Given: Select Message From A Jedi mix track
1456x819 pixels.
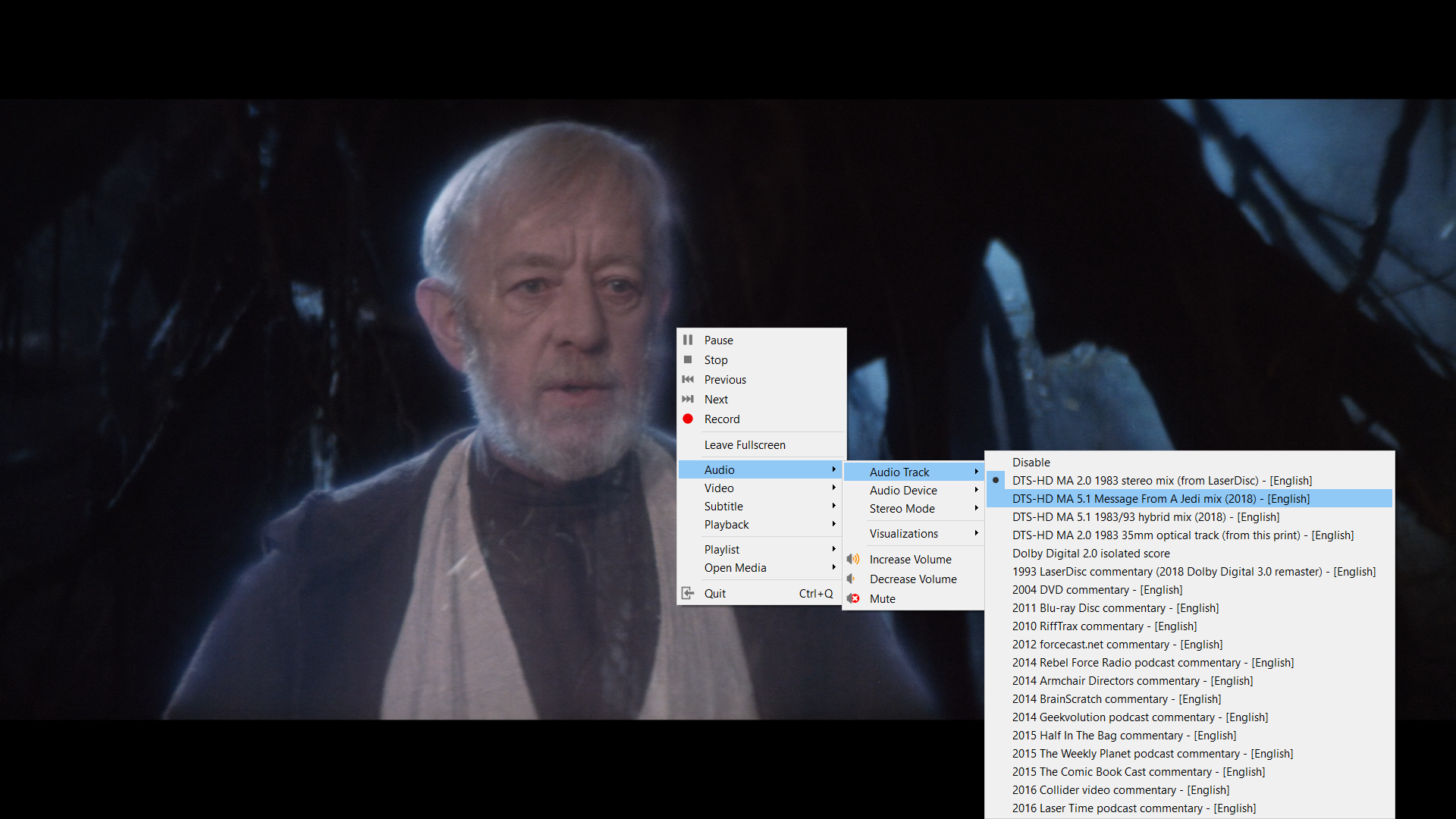Looking at the screenshot, I should 1189,498.
